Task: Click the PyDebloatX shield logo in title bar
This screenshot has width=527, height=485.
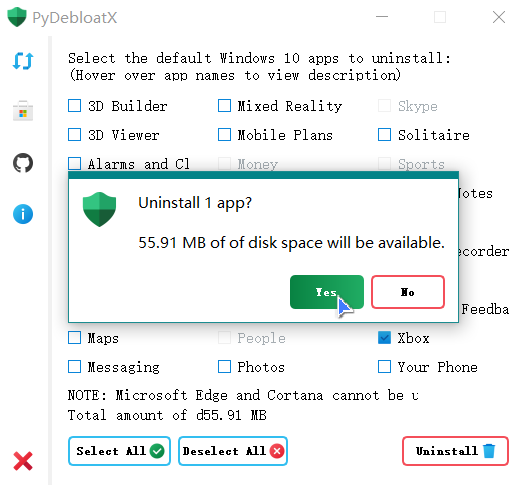Action: (17, 17)
